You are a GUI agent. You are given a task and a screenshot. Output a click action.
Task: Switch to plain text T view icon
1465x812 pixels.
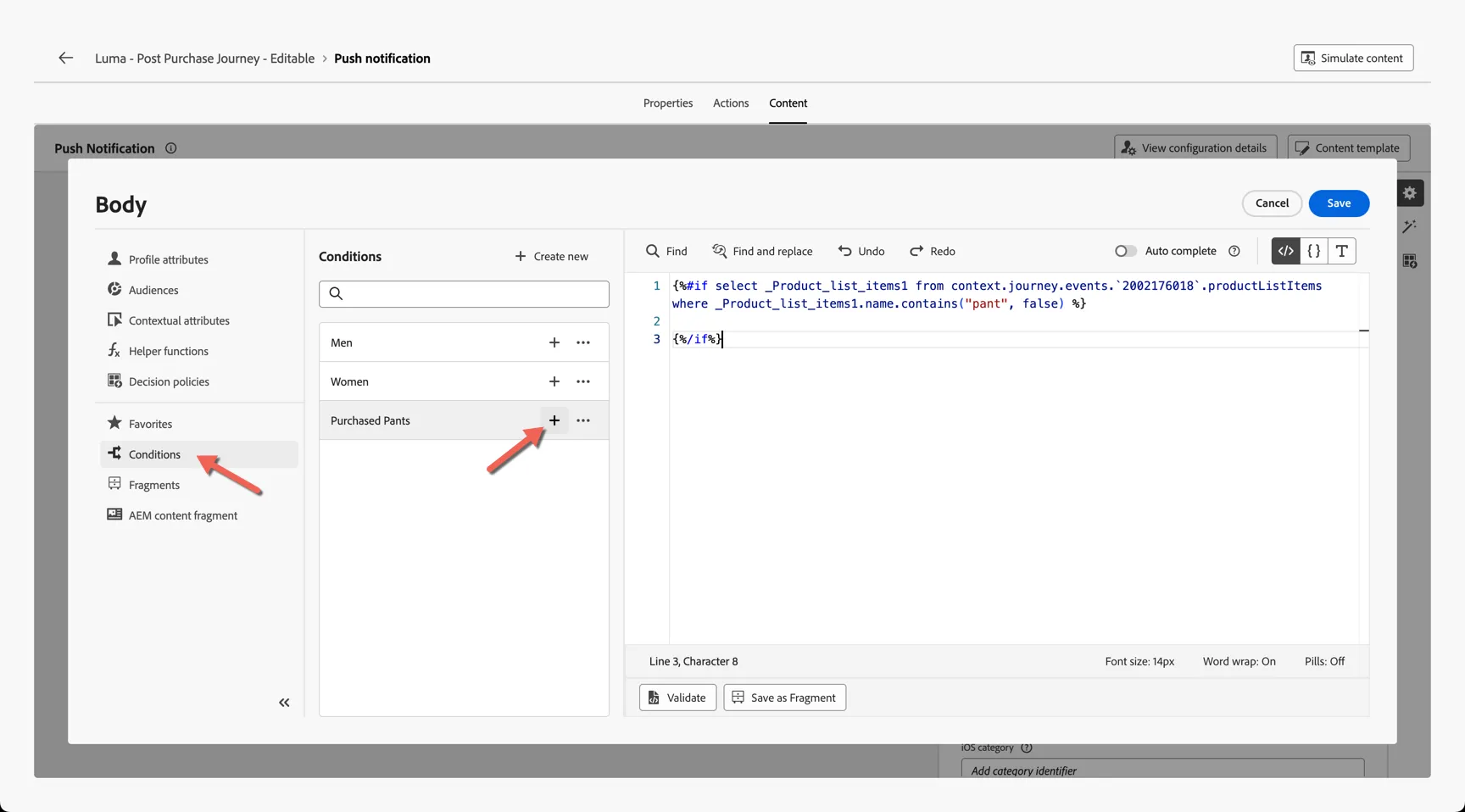coord(1341,251)
